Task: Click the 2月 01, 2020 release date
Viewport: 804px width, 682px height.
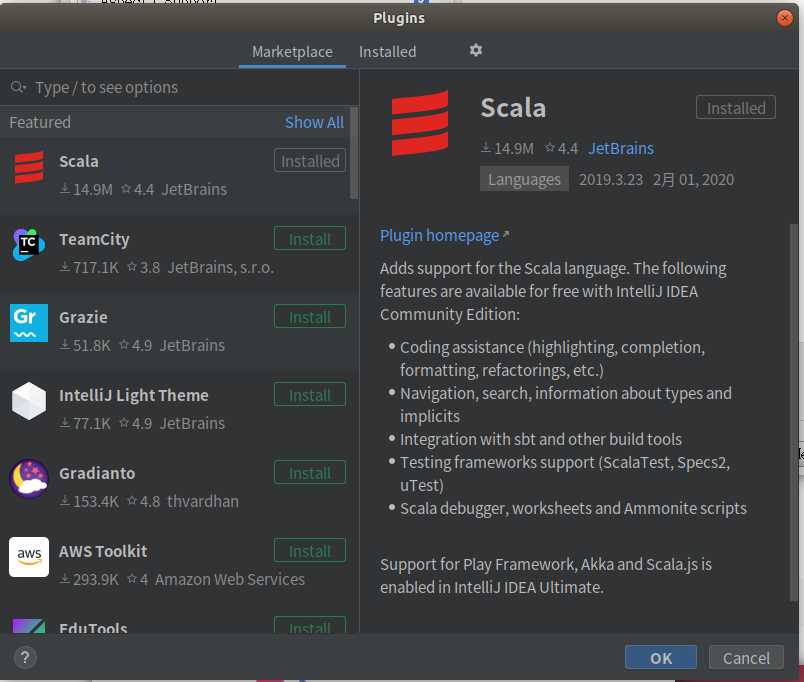Action: point(693,179)
